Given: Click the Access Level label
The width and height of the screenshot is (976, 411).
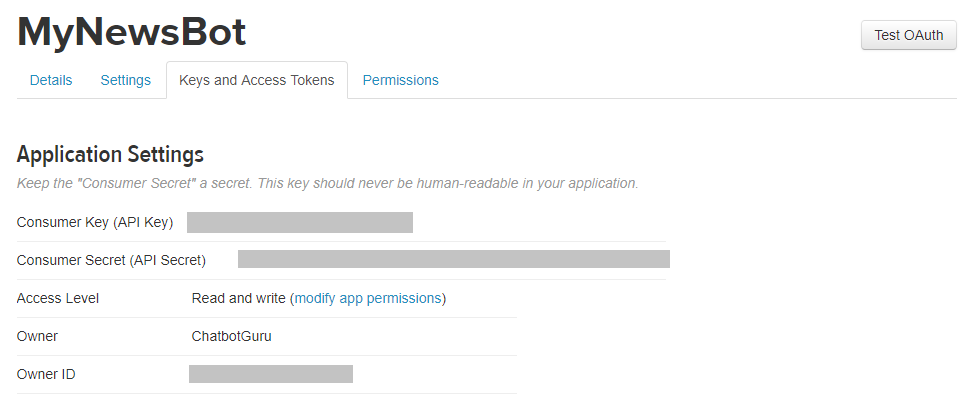Looking at the screenshot, I should click(x=58, y=298).
